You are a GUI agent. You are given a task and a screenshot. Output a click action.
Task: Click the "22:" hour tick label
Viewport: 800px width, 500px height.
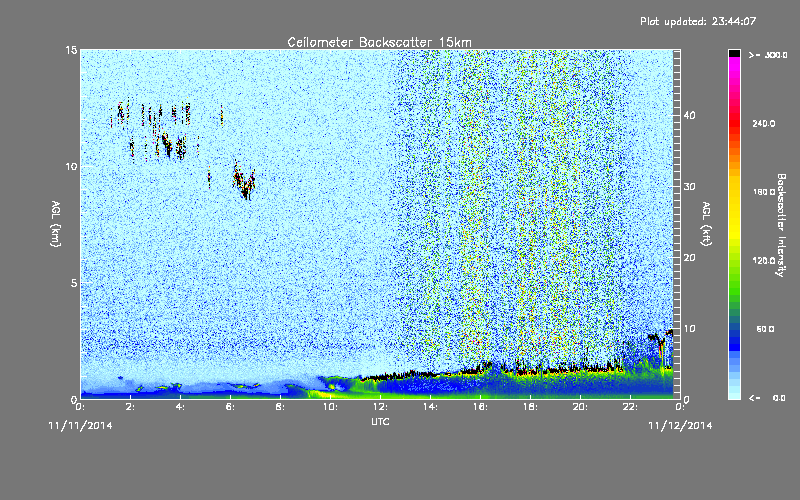[630, 407]
